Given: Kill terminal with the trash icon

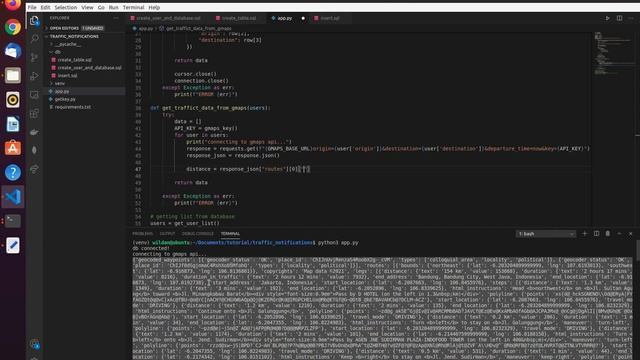Looking at the screenshot, I should (x=608, y=233).
